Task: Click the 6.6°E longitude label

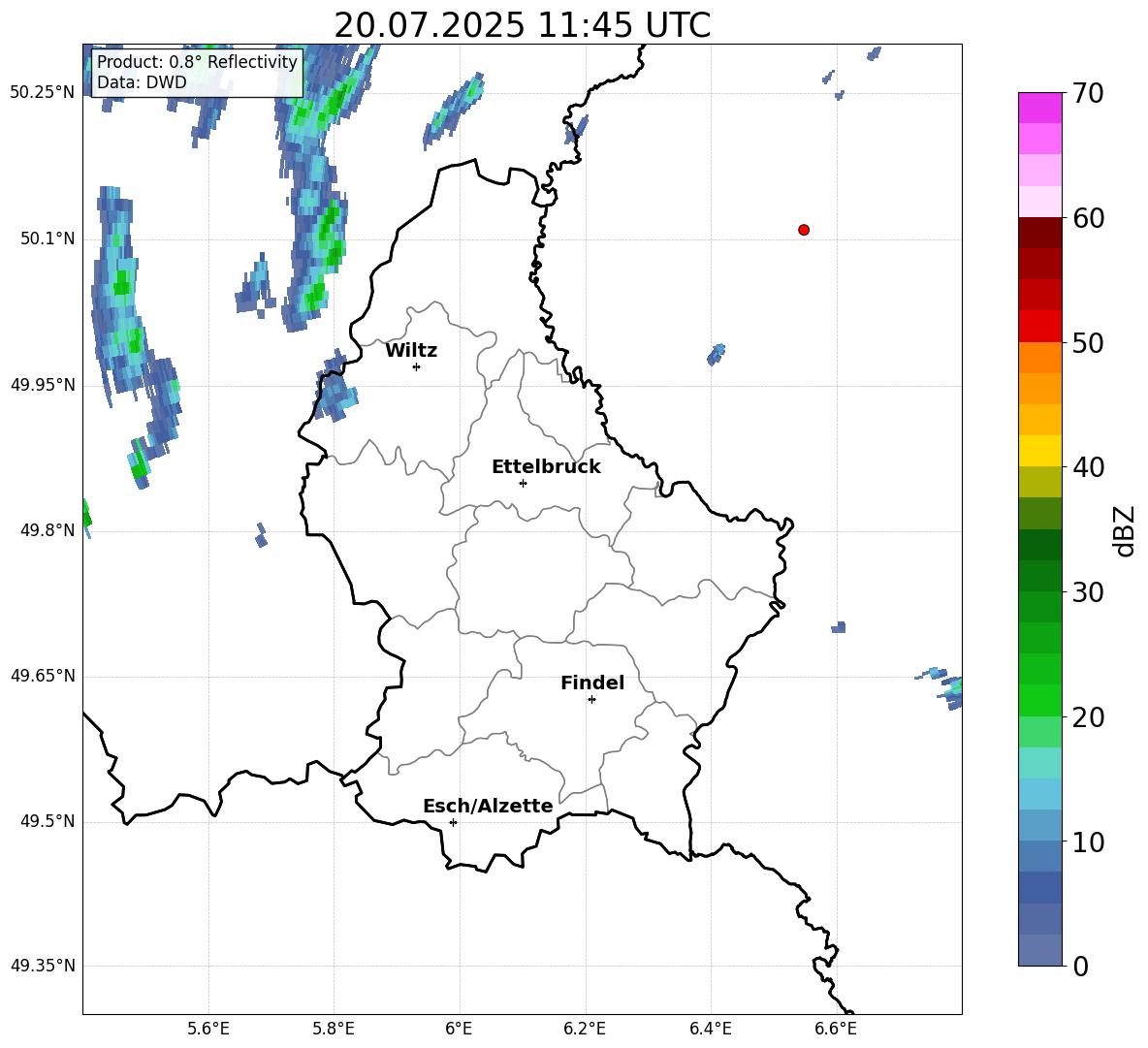Action: tap(836, 1029)
